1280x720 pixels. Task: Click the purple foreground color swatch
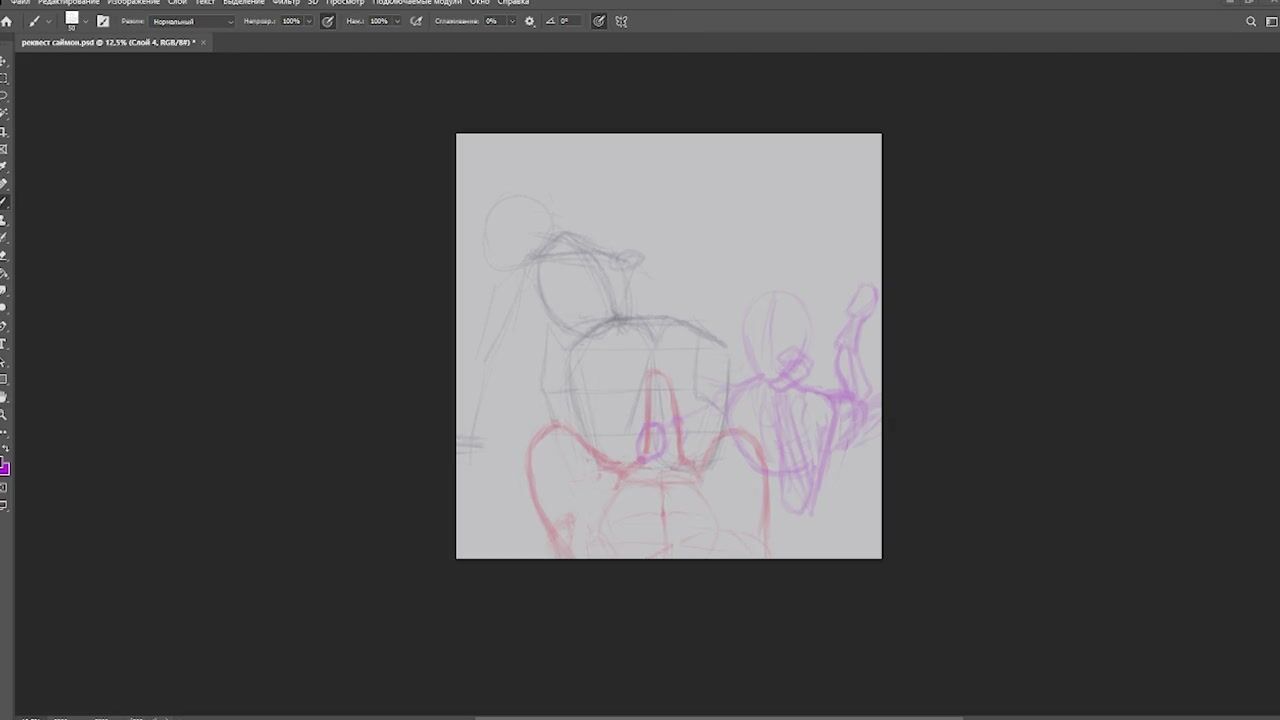4,468
